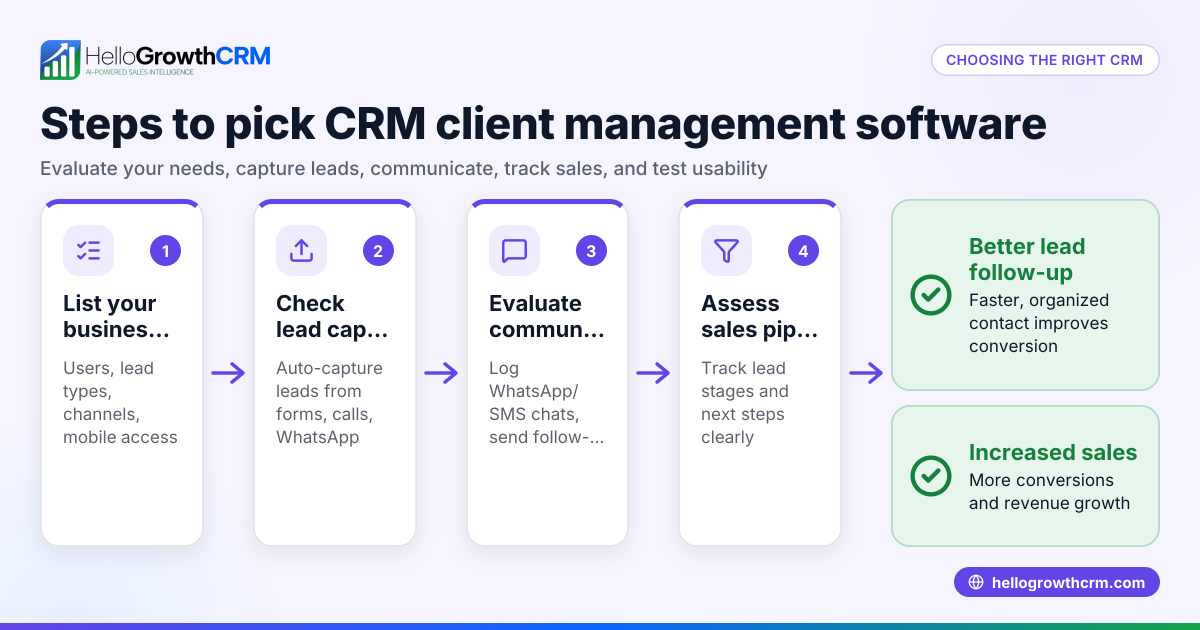
Task: Click 'Users, lead types, channels, mobile access' text
Action: tap(120, 403)
